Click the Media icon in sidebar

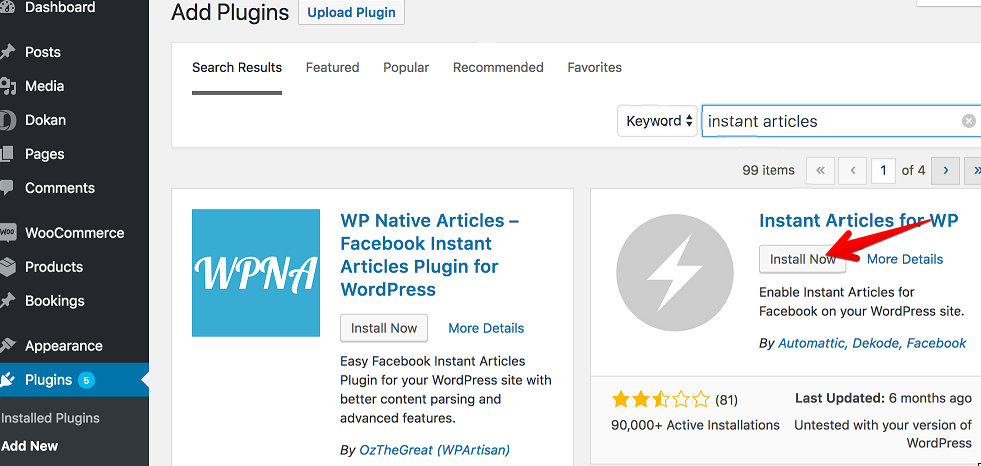click(x=7, y=86)
